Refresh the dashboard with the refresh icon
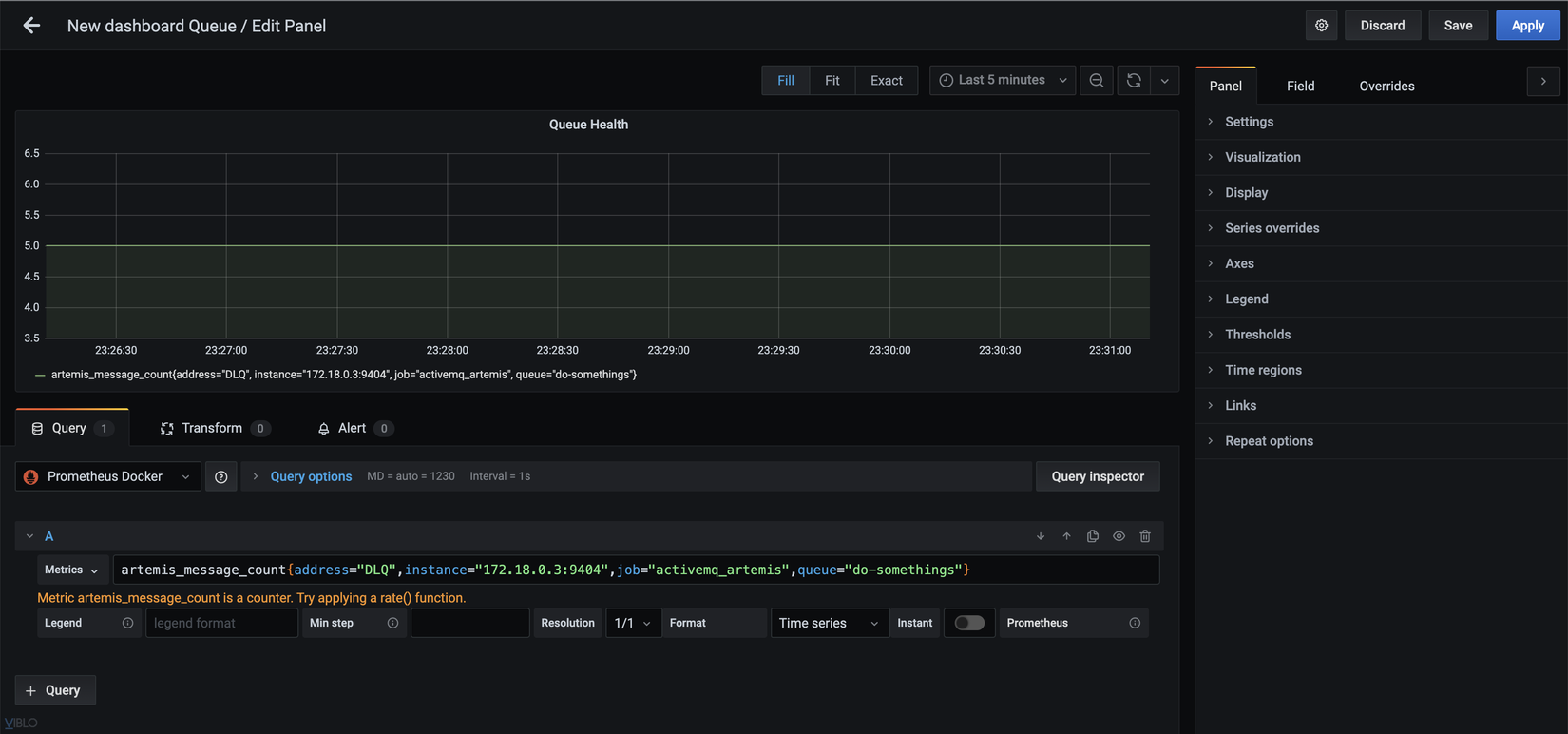 tap(1134, 81)
